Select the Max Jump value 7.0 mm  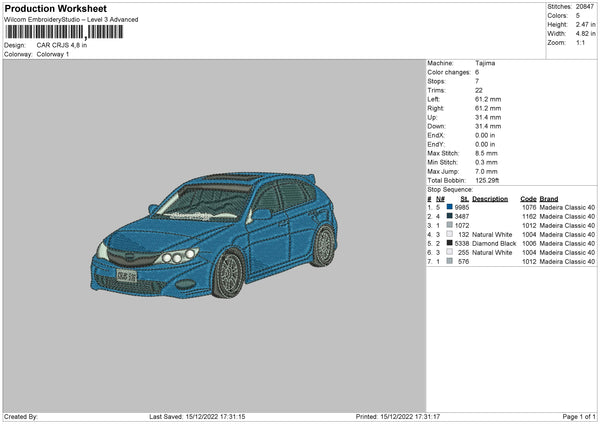[486, 171]
